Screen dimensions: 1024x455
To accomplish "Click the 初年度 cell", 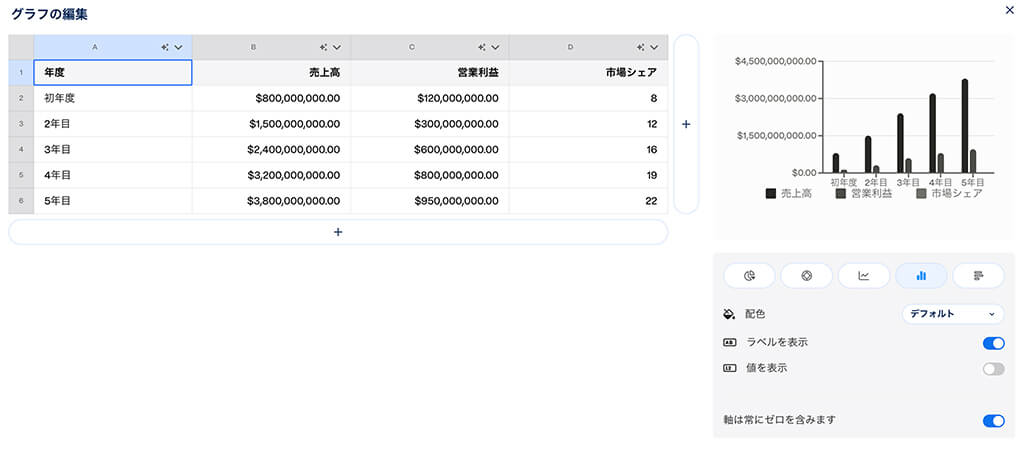I will [x=113, y=99].
